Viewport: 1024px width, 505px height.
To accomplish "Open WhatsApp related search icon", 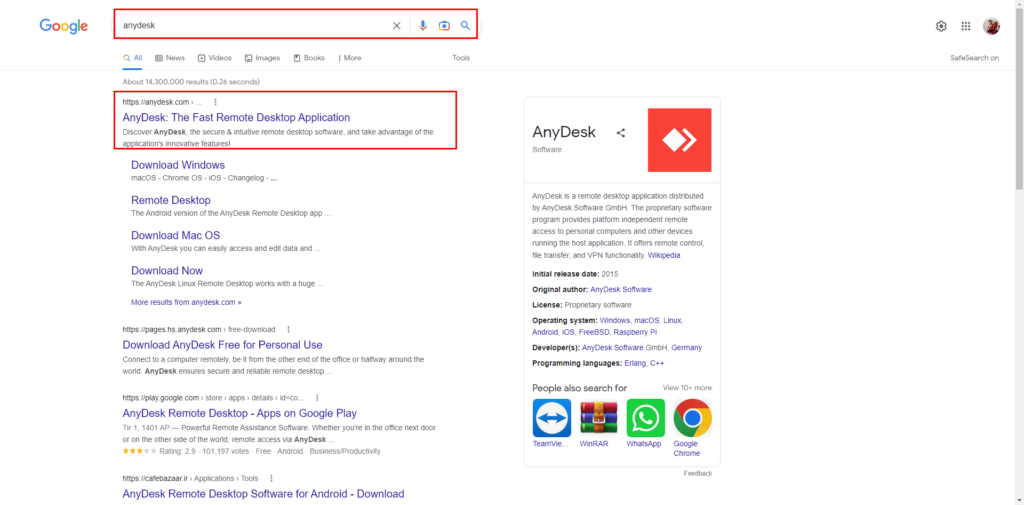I will (x=646, y=417).
